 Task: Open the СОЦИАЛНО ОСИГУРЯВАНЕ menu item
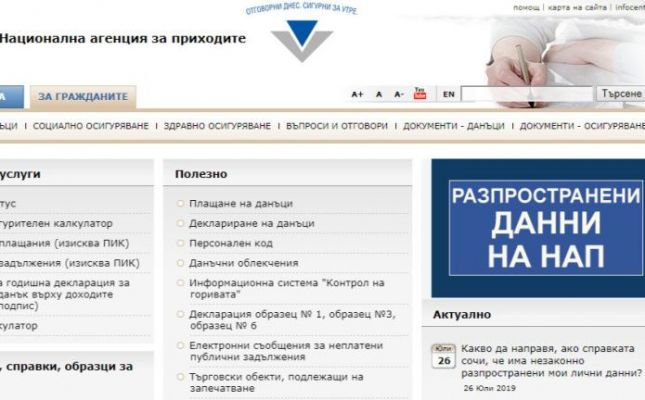(90, 127)
